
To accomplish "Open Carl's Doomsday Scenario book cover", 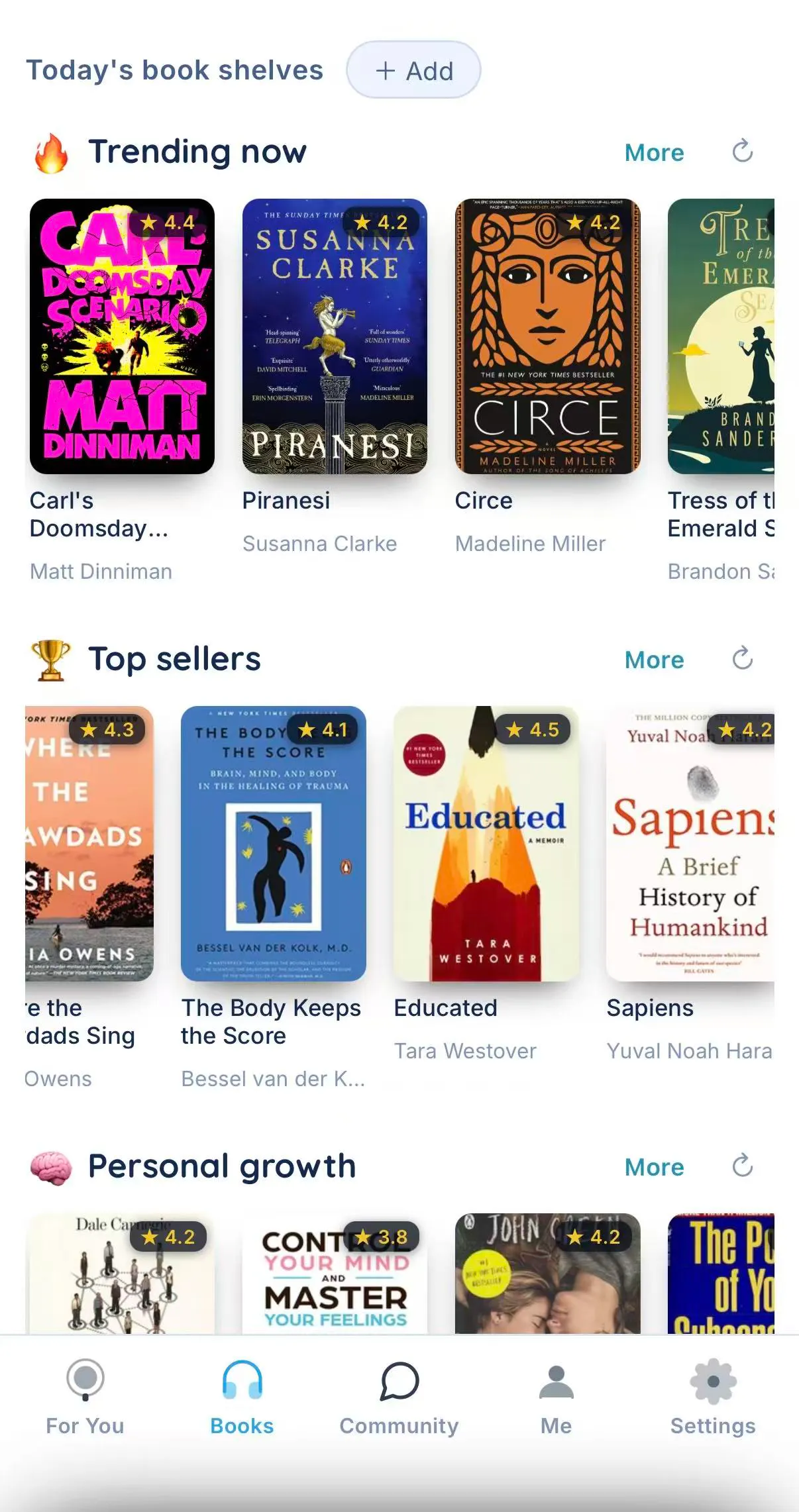I will tap(122, 336).
